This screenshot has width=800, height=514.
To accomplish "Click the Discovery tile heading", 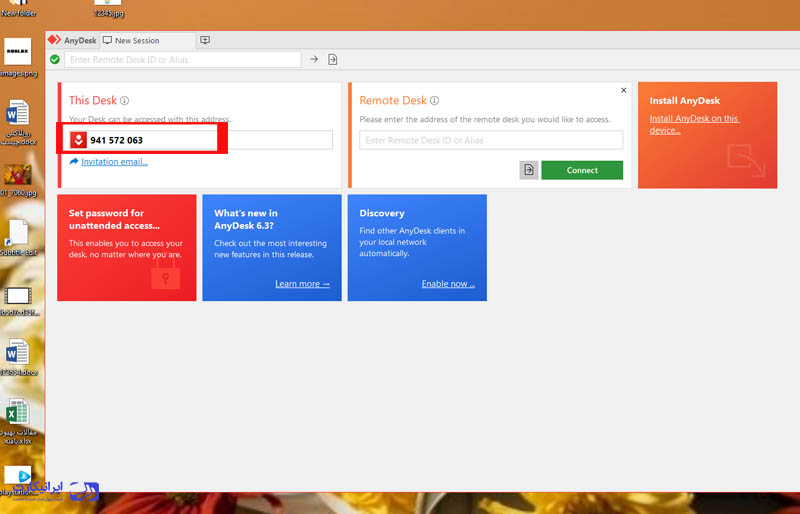I will click(382, 213).
